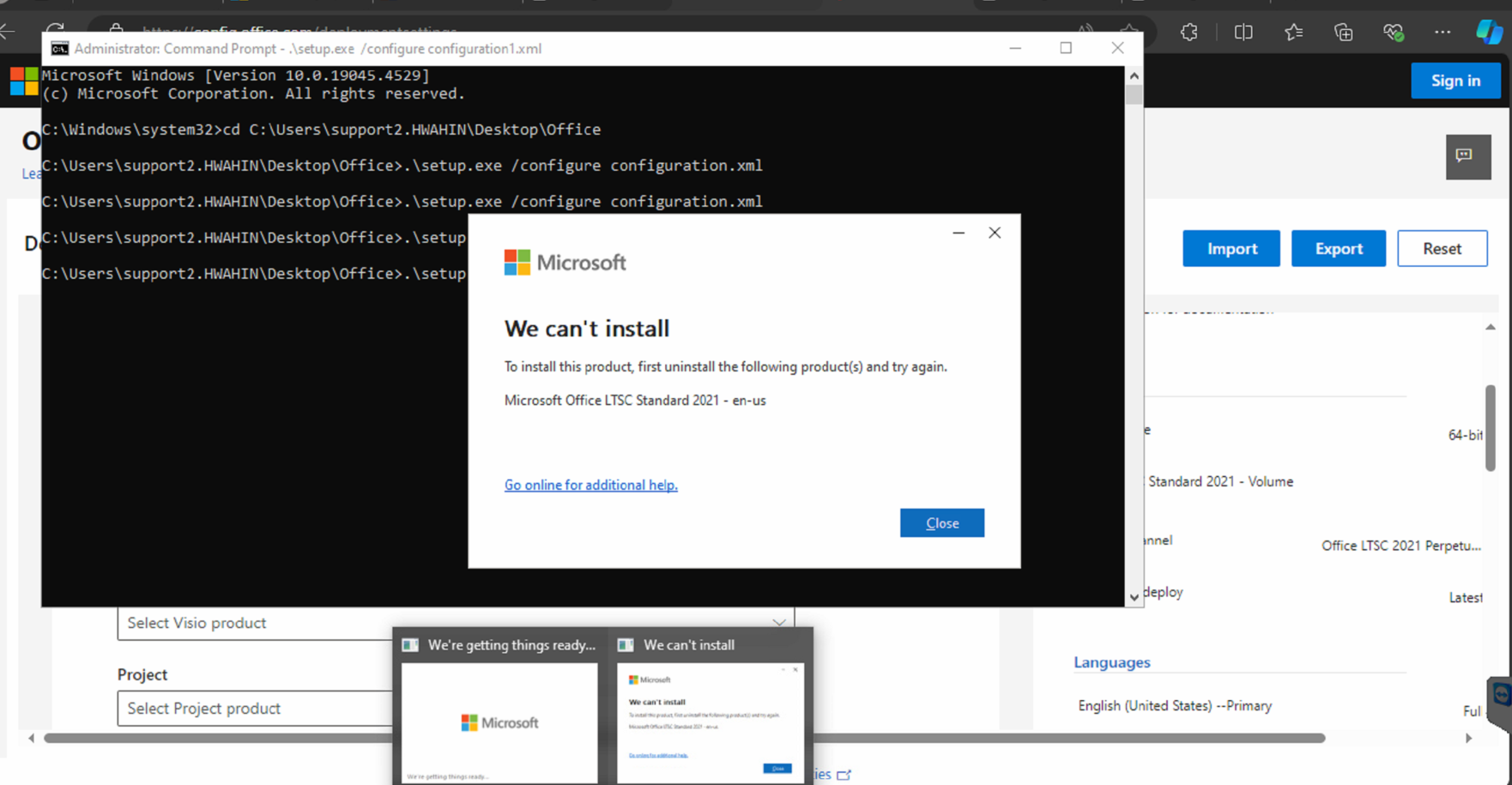
Task: Open Edge settings and more menu
Action: click(x=1442, y=33)
